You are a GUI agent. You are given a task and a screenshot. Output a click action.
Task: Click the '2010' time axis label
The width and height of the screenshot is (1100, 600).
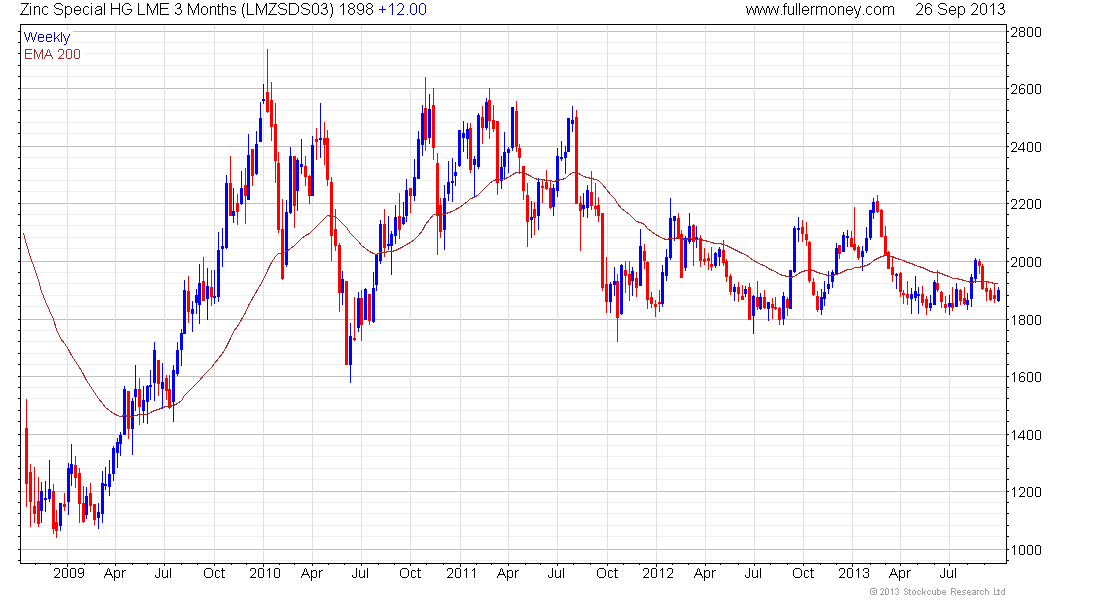(264, 573)
